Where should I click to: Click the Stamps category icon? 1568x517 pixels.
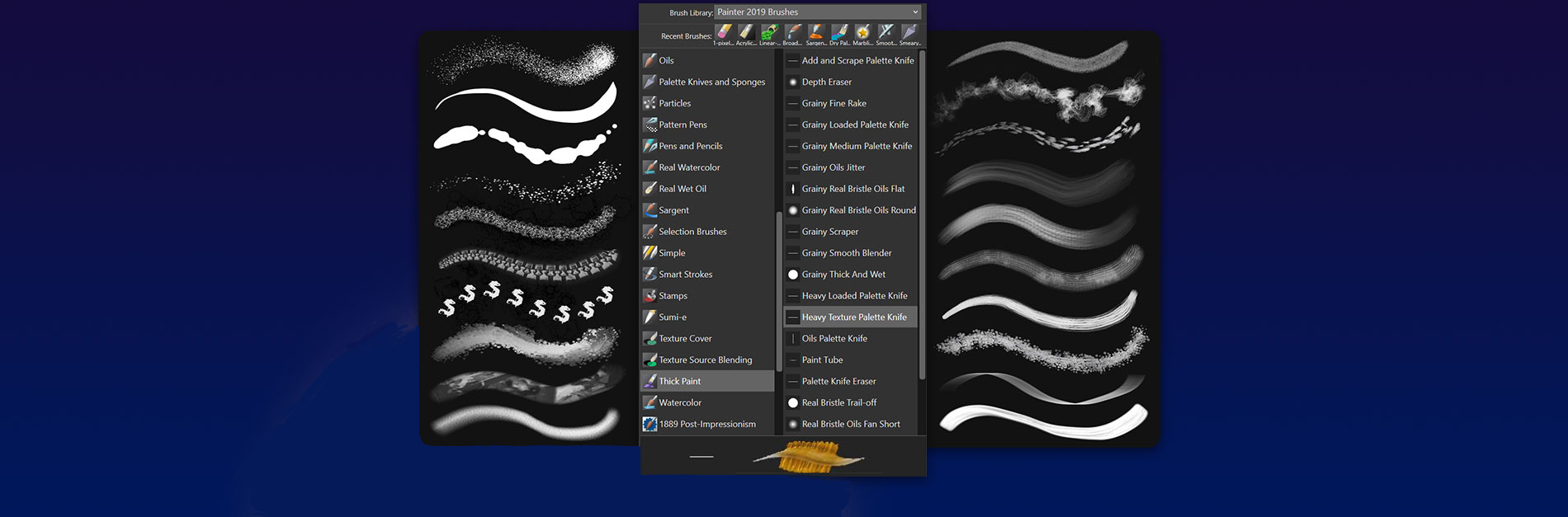650,296
